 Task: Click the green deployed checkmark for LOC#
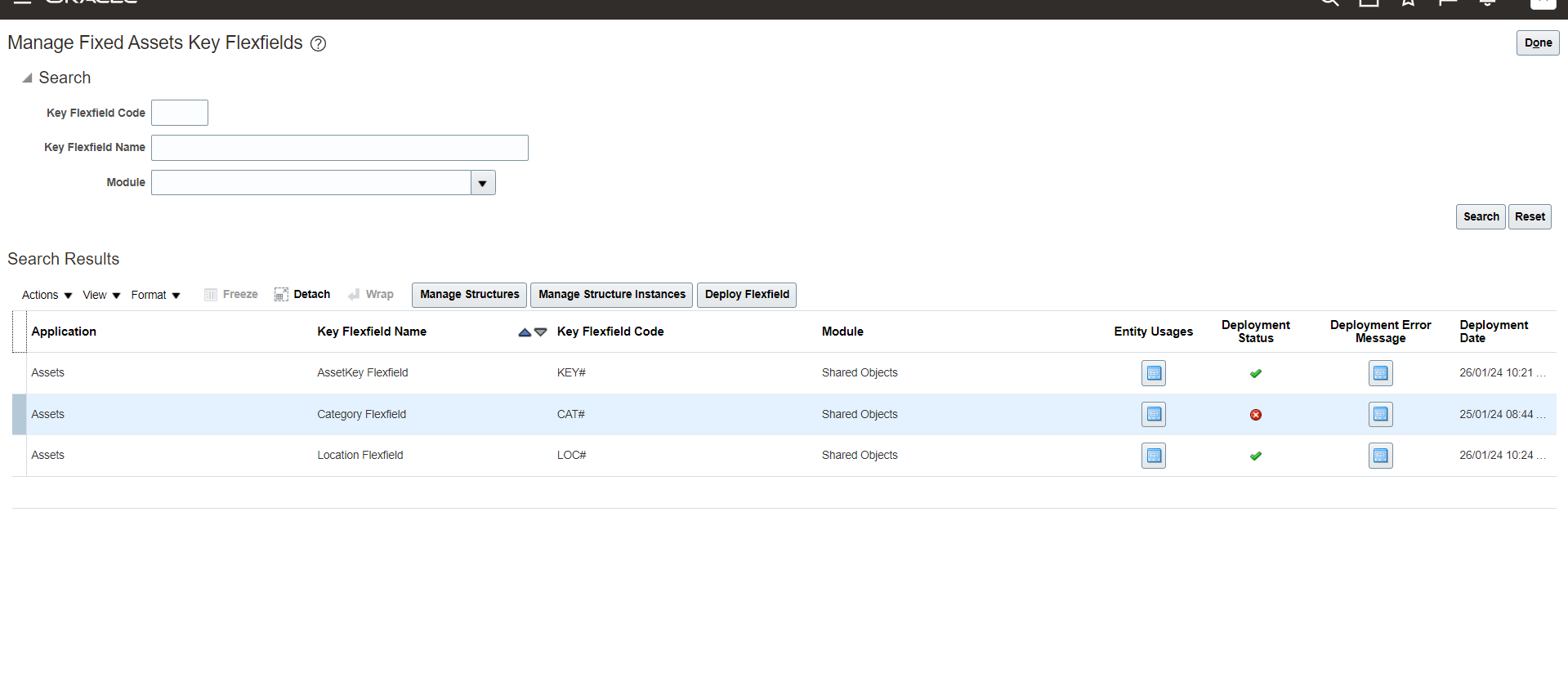(1255, 456)
